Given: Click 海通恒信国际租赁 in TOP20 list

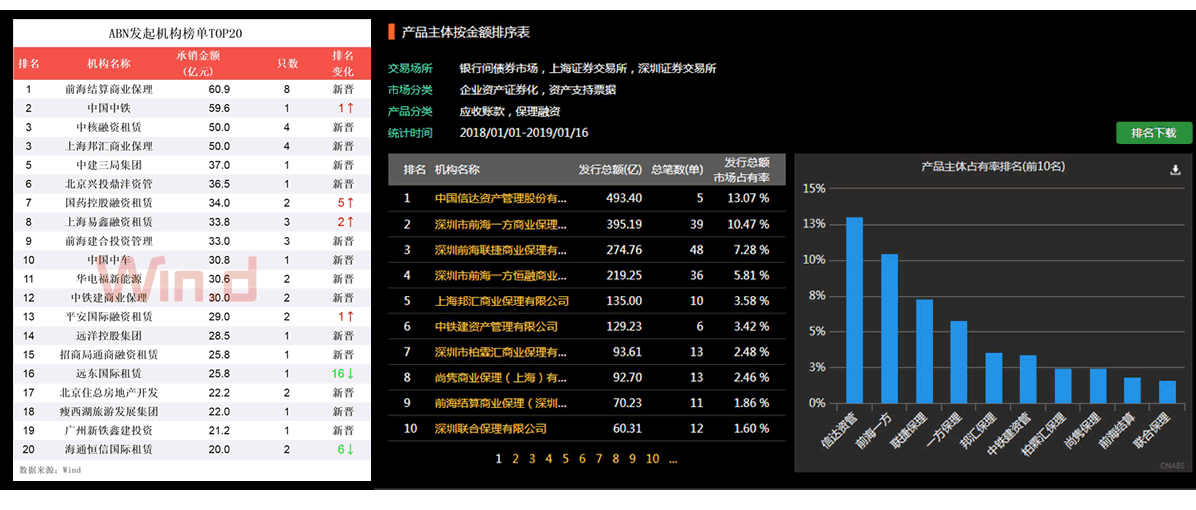Looking at the screenshot, I should pyautogui.click(x=109, y=450).
